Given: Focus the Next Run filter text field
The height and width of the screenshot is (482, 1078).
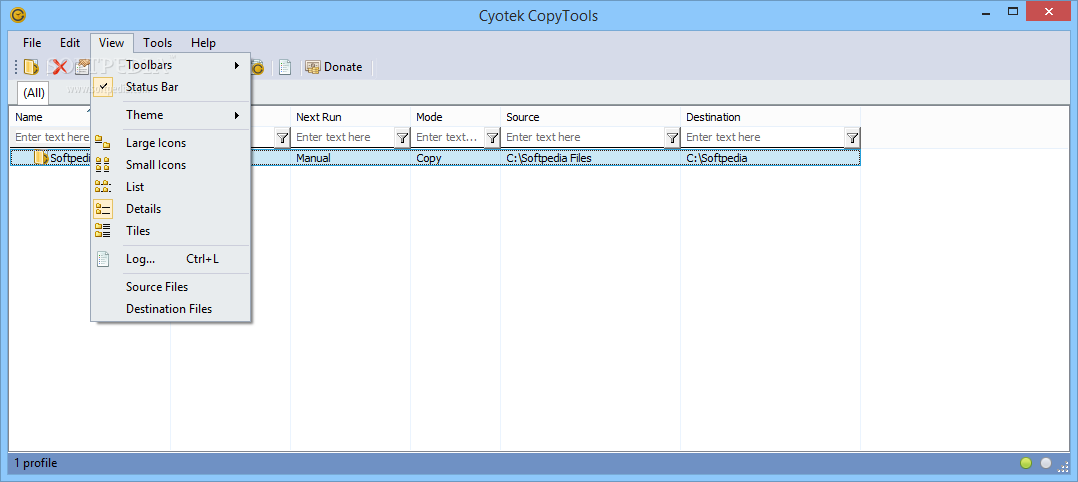Looking at the screenshot, I should click(x=343, y=138).
